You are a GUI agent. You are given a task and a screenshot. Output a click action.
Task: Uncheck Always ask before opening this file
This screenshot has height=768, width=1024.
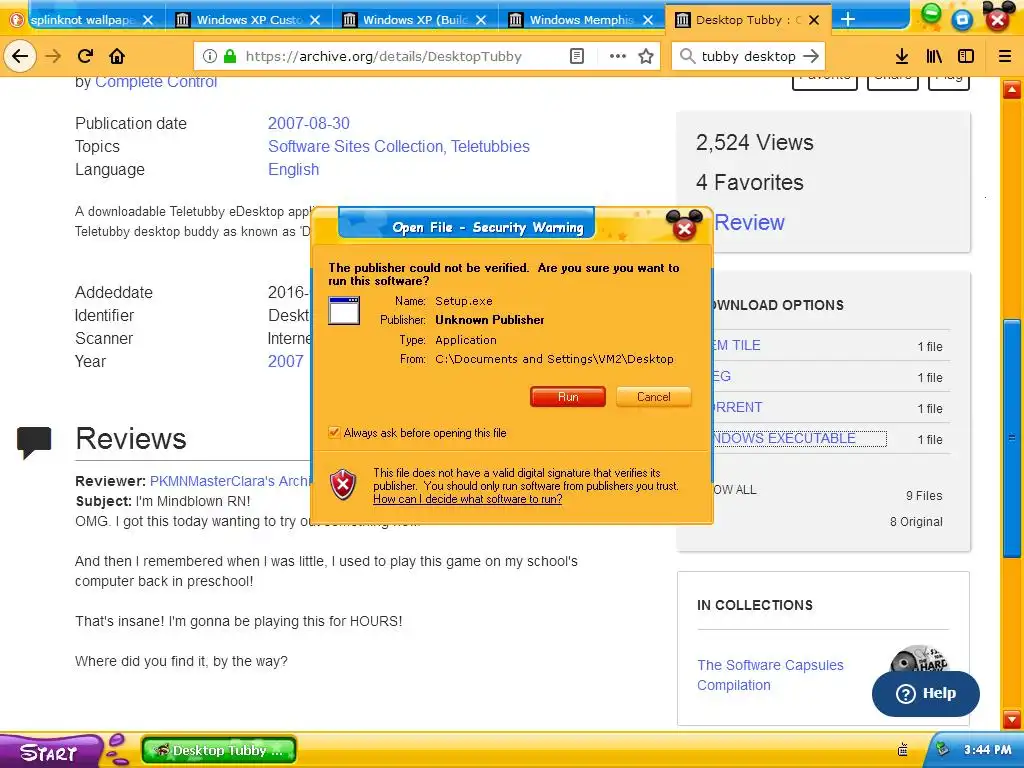pos(334,432)
